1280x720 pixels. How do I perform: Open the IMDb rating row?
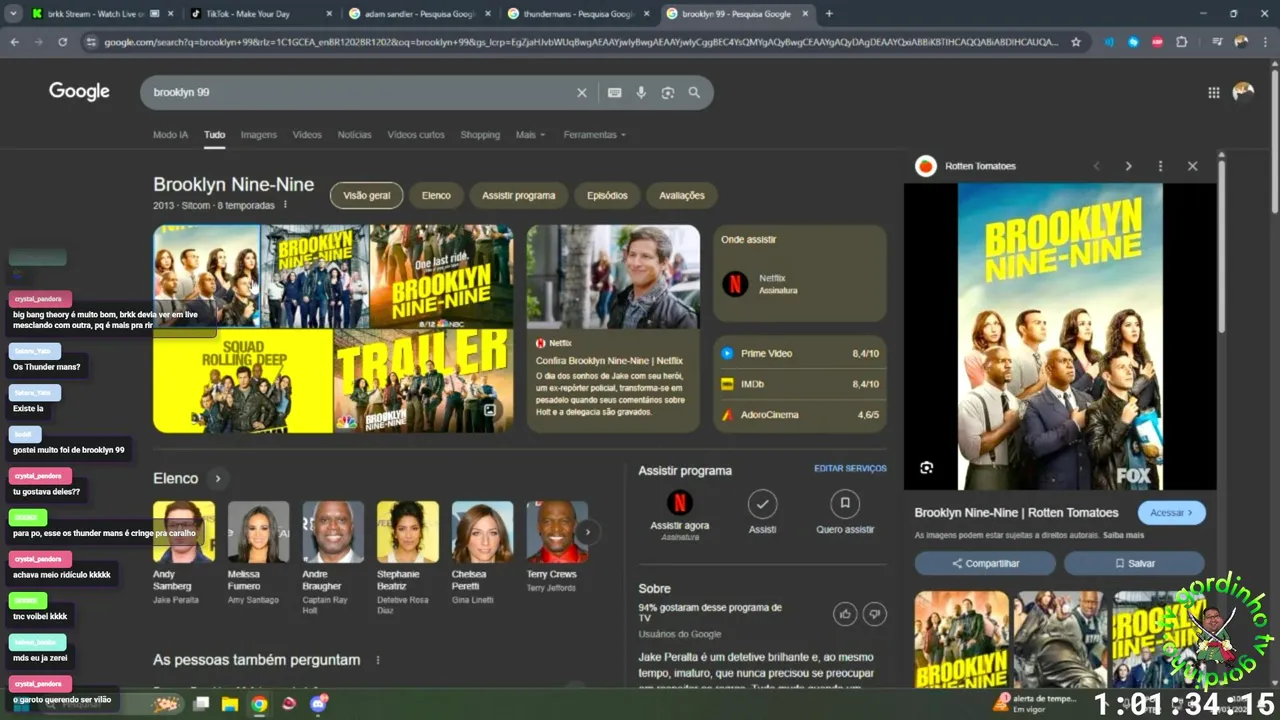pos(800,384)
